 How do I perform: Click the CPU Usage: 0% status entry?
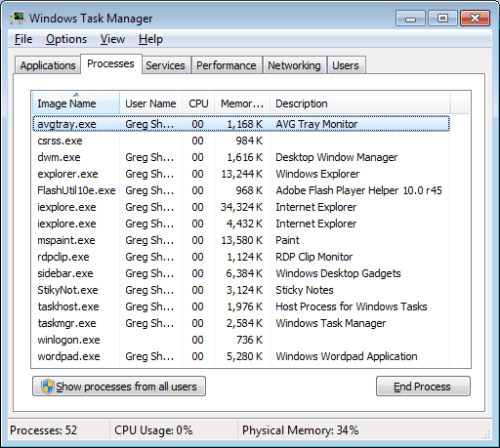[153, 430]
